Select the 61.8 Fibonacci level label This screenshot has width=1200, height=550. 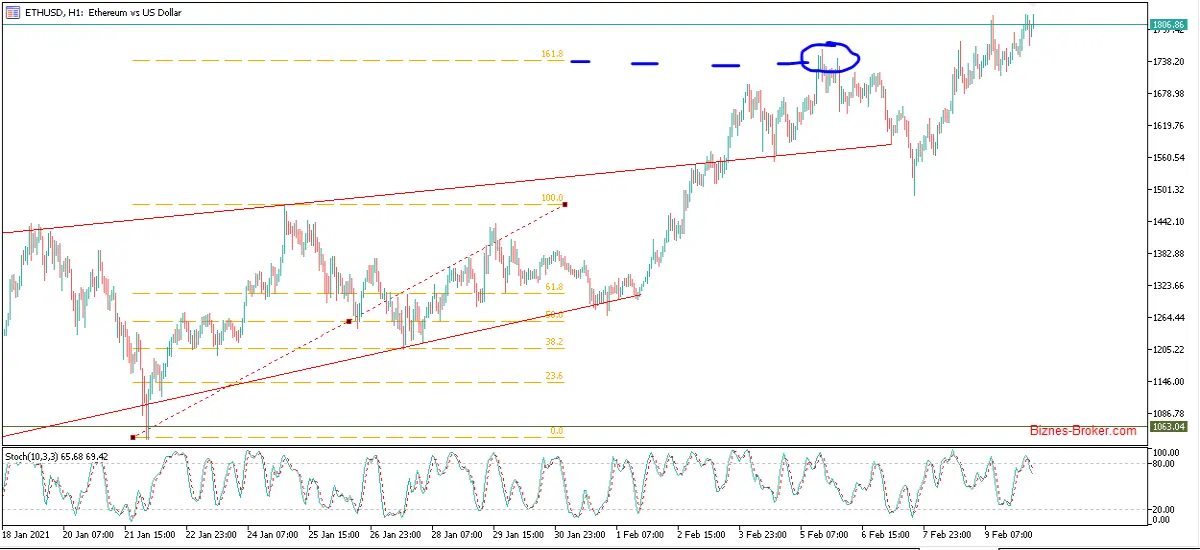click(554, 287)
